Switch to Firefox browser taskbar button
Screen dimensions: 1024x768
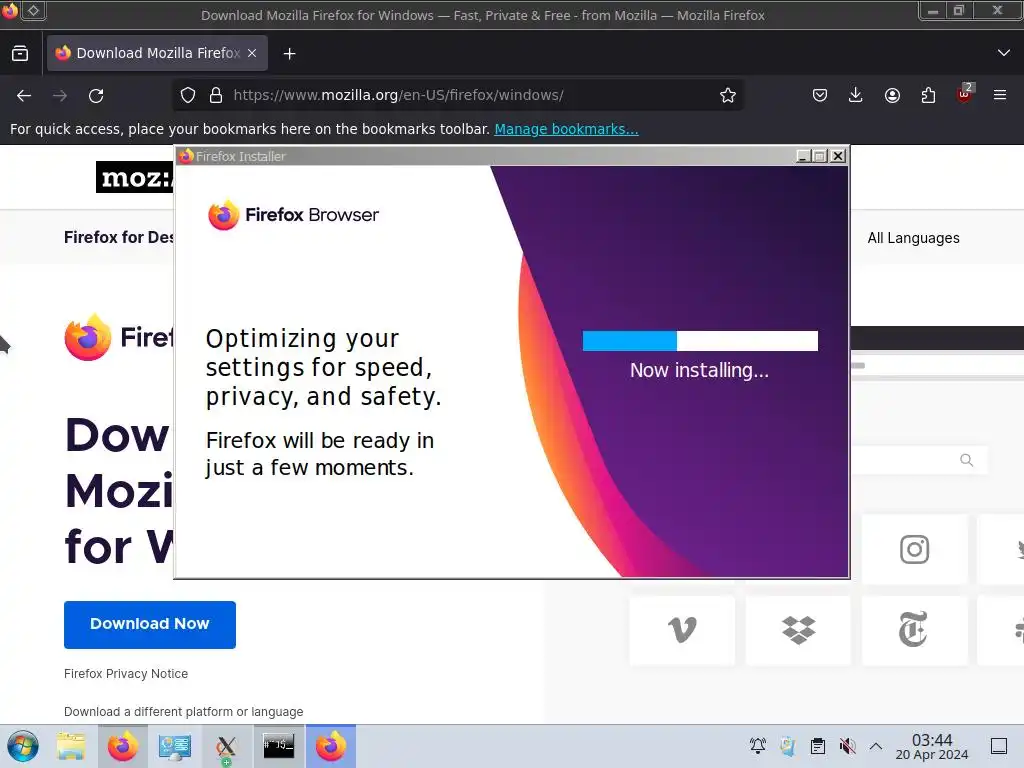pyautogui.click(x=123, y=746)
